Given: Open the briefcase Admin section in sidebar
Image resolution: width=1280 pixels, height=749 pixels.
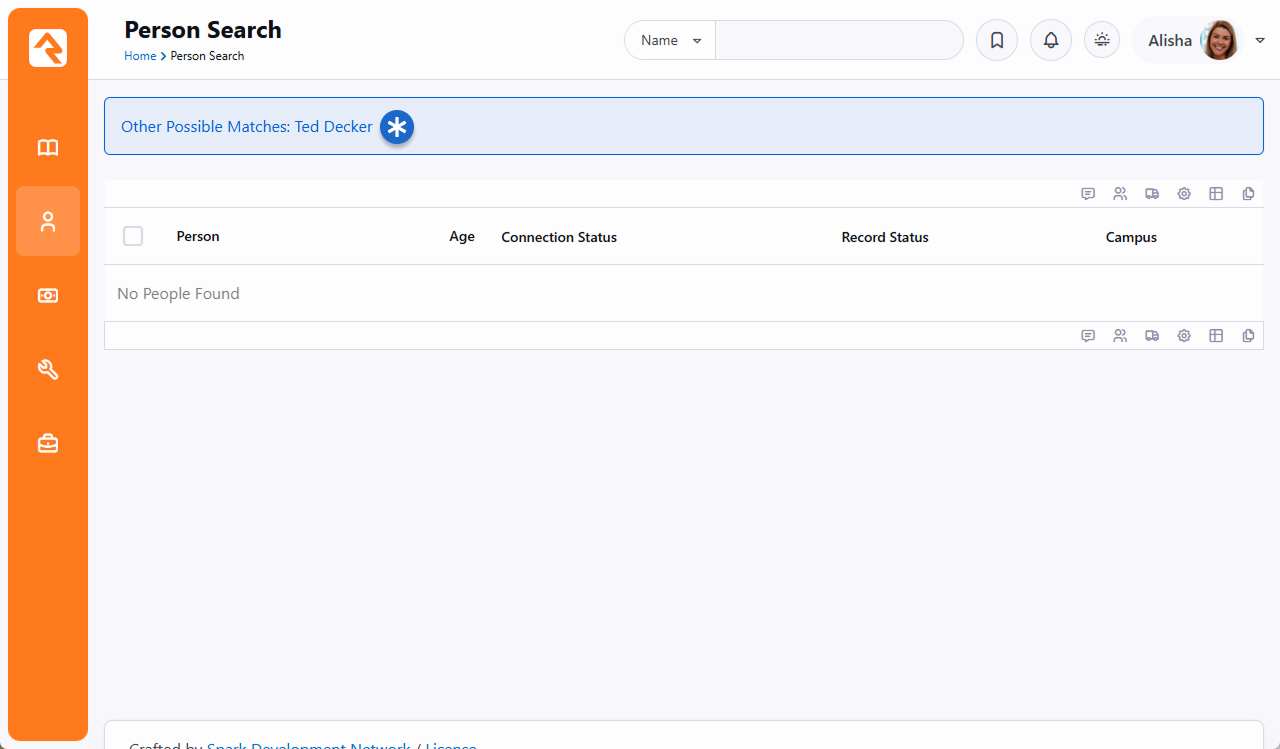Looking at the screenshot, I should point(48,443).
